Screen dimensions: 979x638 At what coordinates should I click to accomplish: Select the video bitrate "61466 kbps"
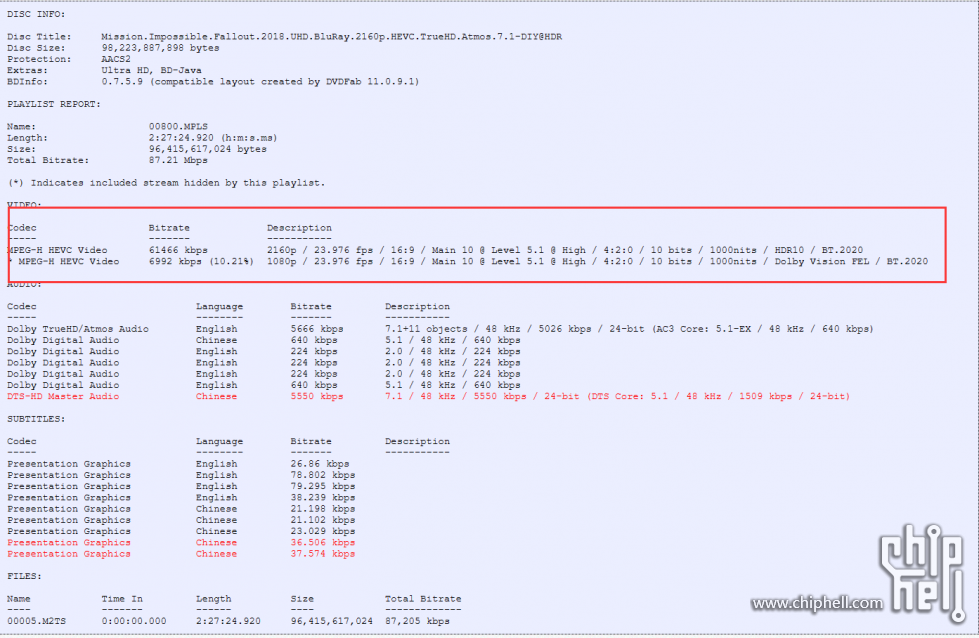[178, 250]
